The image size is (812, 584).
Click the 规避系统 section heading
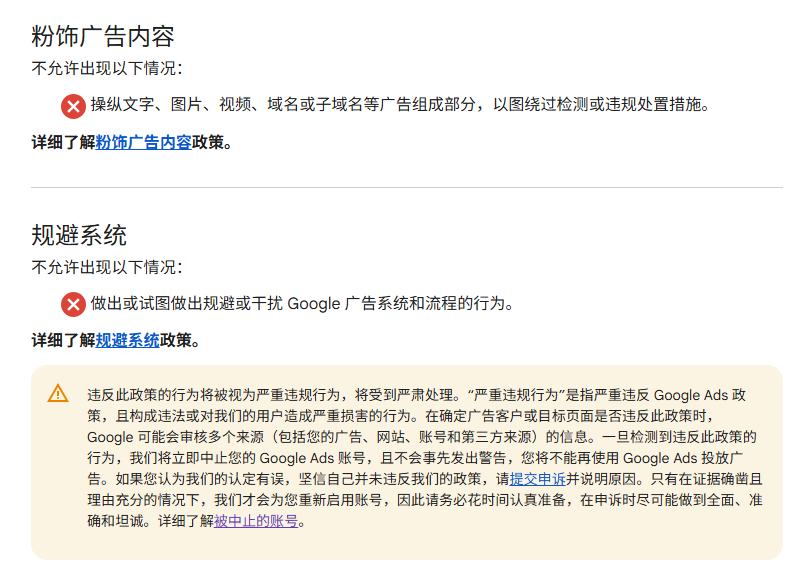coord(79,235)
